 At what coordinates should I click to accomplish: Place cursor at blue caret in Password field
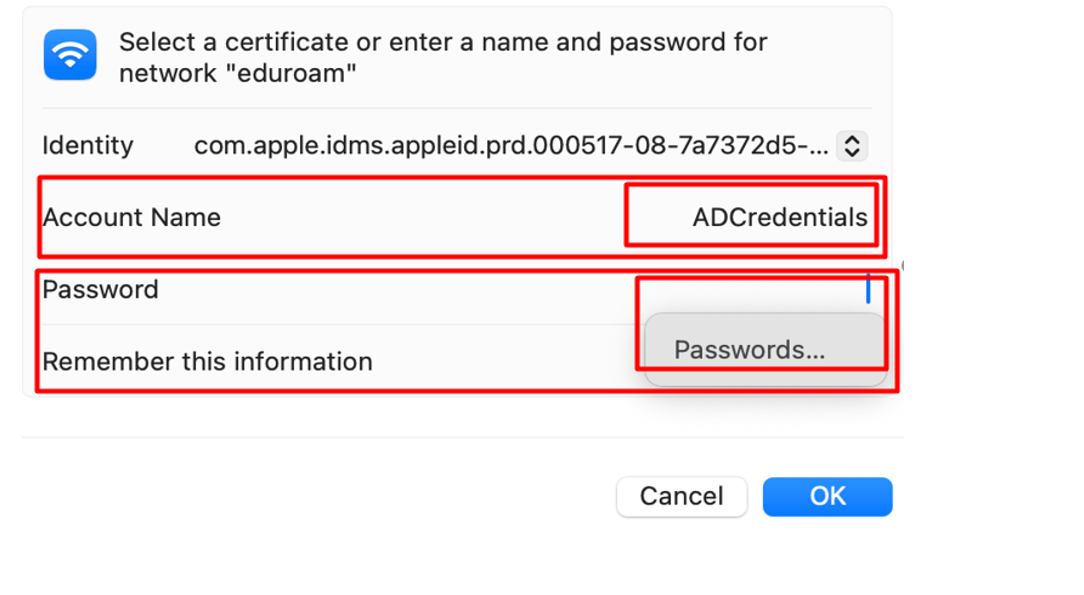(x=868, y=289)
